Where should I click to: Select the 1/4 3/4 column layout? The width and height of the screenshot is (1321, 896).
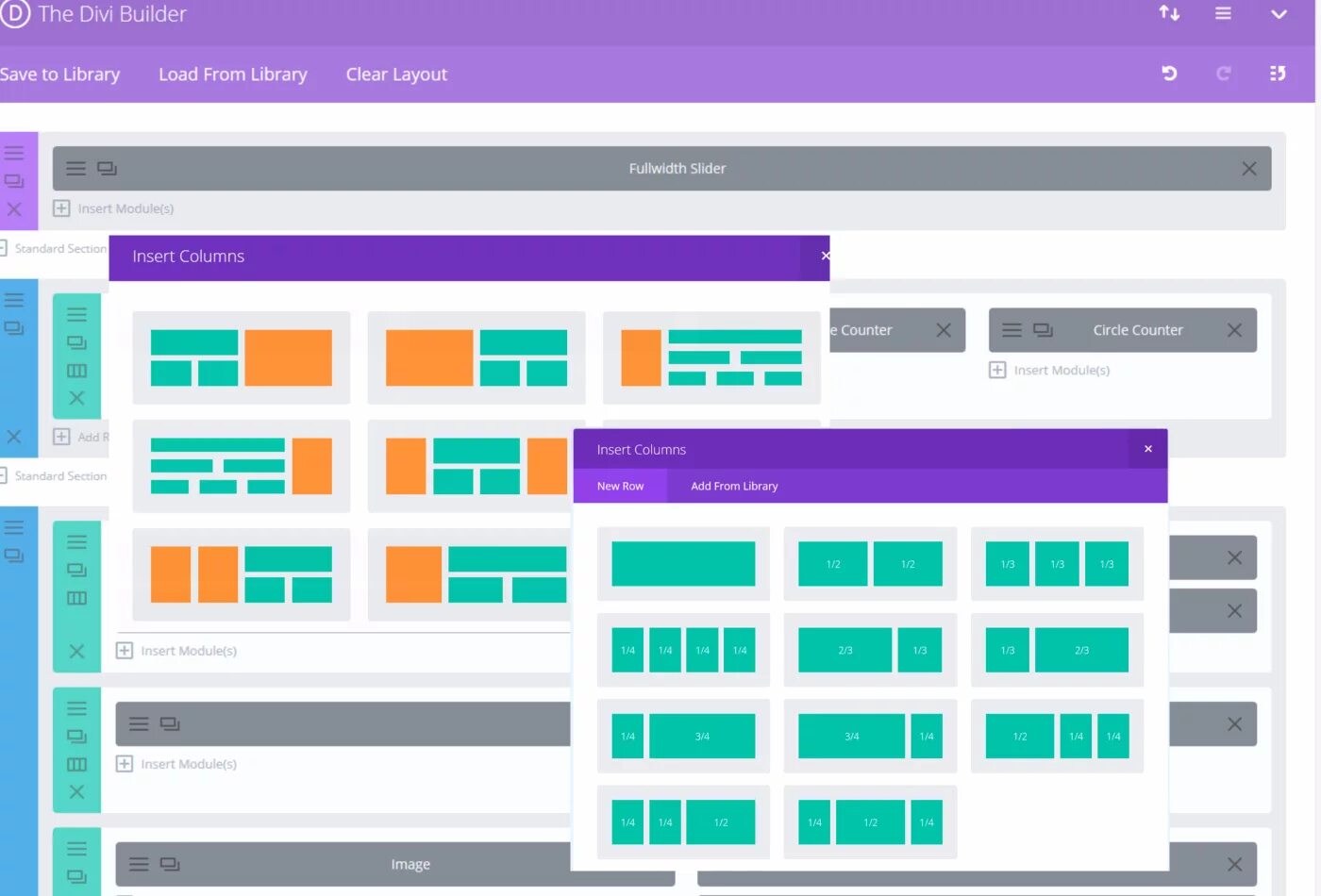(683, 736)
